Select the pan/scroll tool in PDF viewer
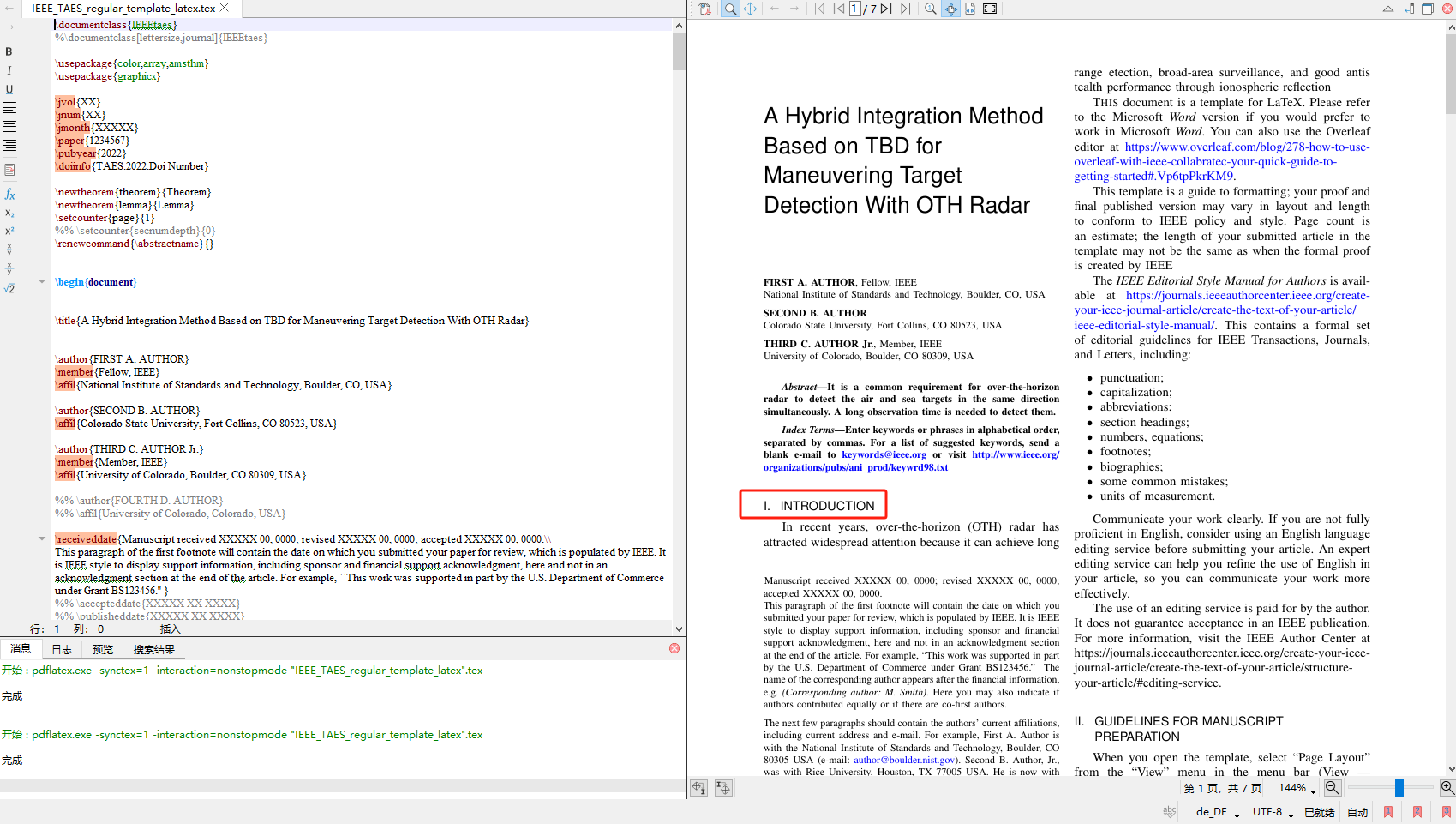This screenshot has height=824, width=1456. [750, 9]
